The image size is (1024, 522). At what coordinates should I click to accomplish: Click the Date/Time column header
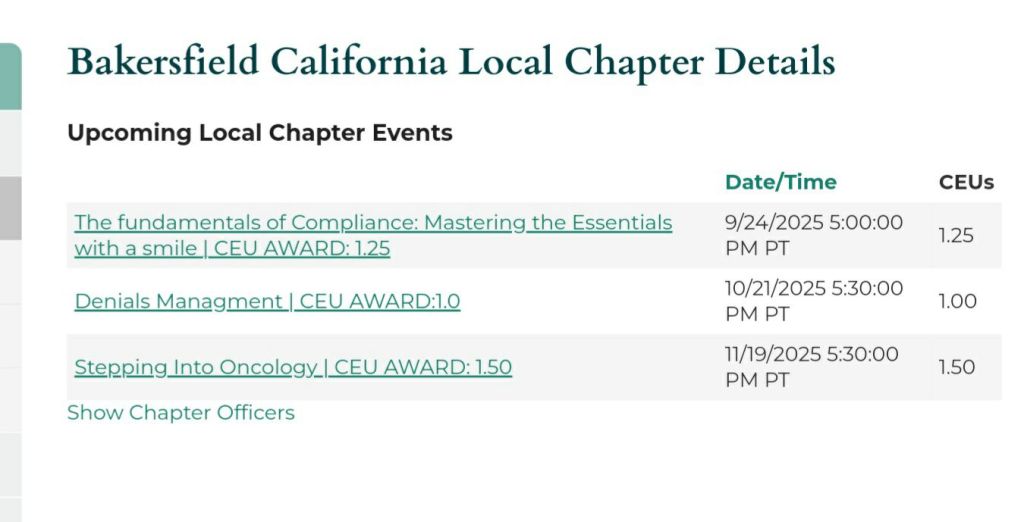coord(780,182)
